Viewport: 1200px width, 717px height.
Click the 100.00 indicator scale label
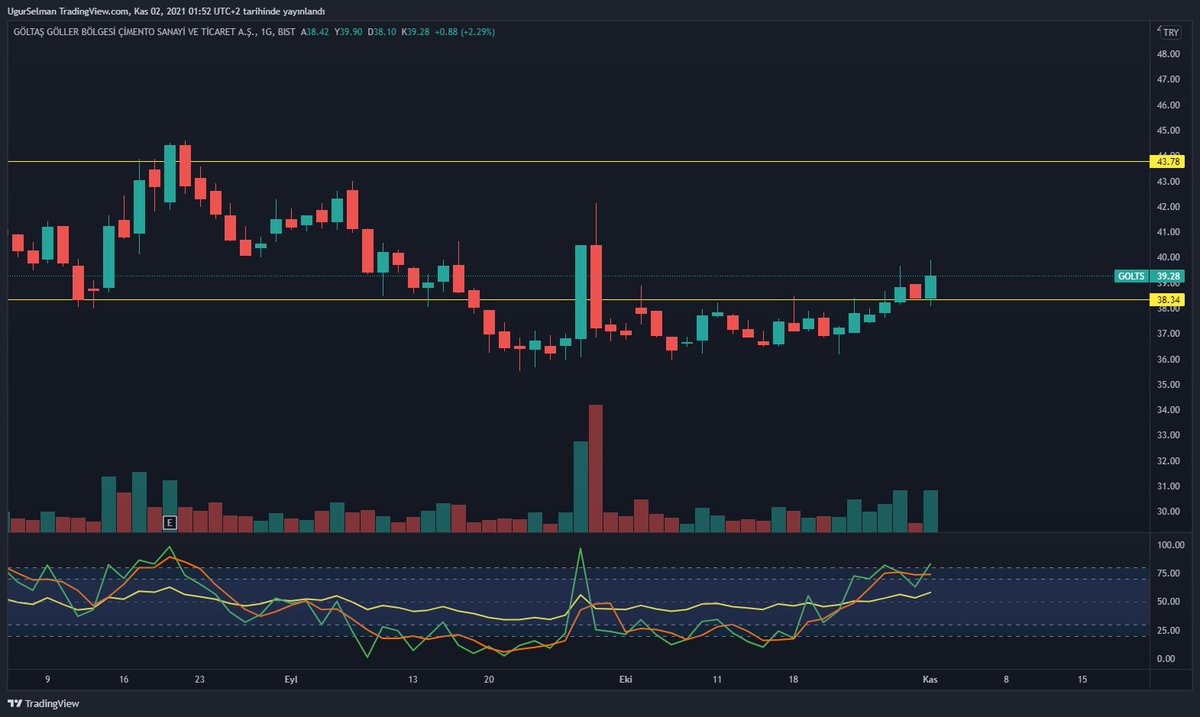click(x=1169, y=545)
